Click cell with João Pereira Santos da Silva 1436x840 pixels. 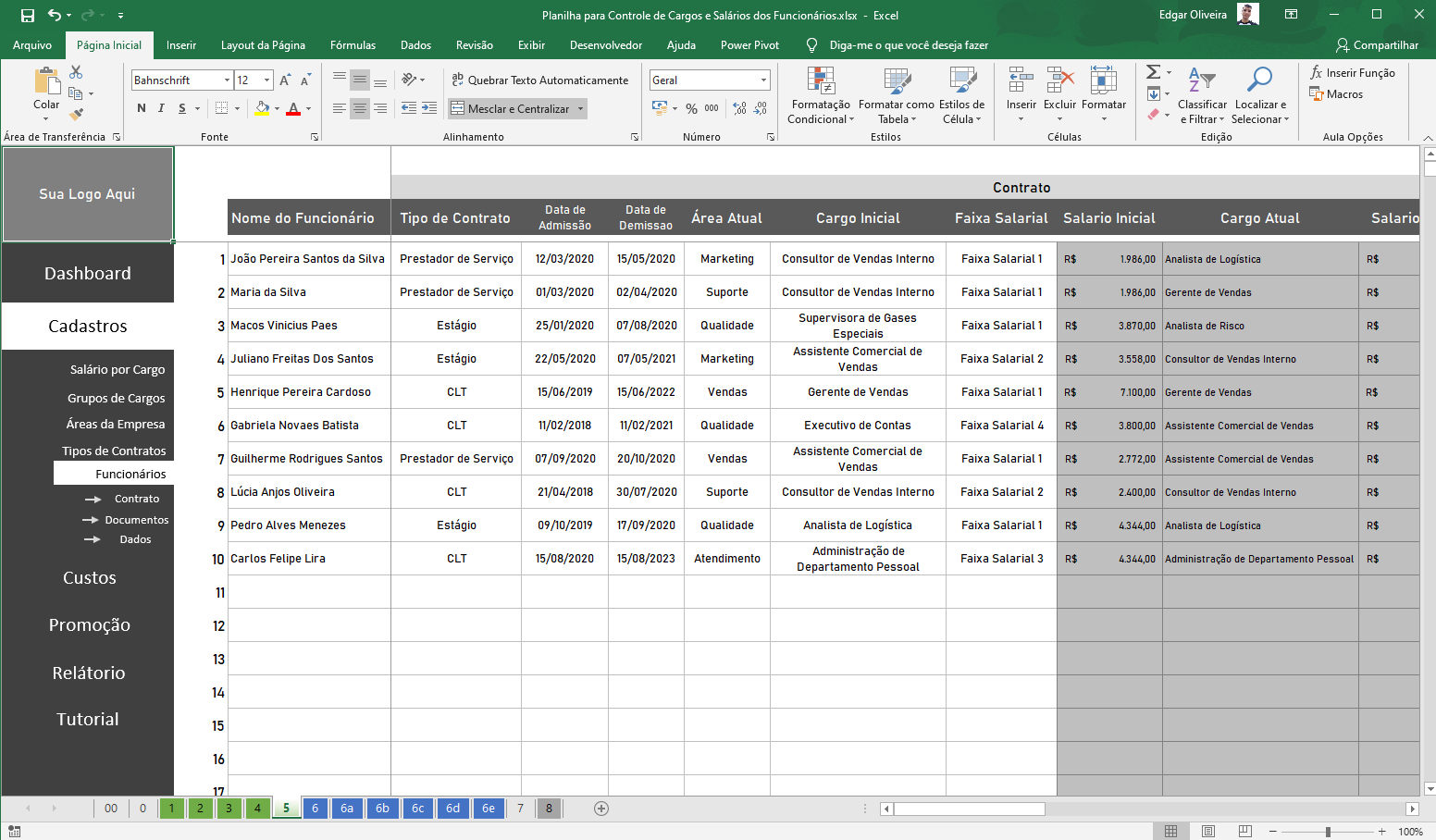(x=308, y=259)
